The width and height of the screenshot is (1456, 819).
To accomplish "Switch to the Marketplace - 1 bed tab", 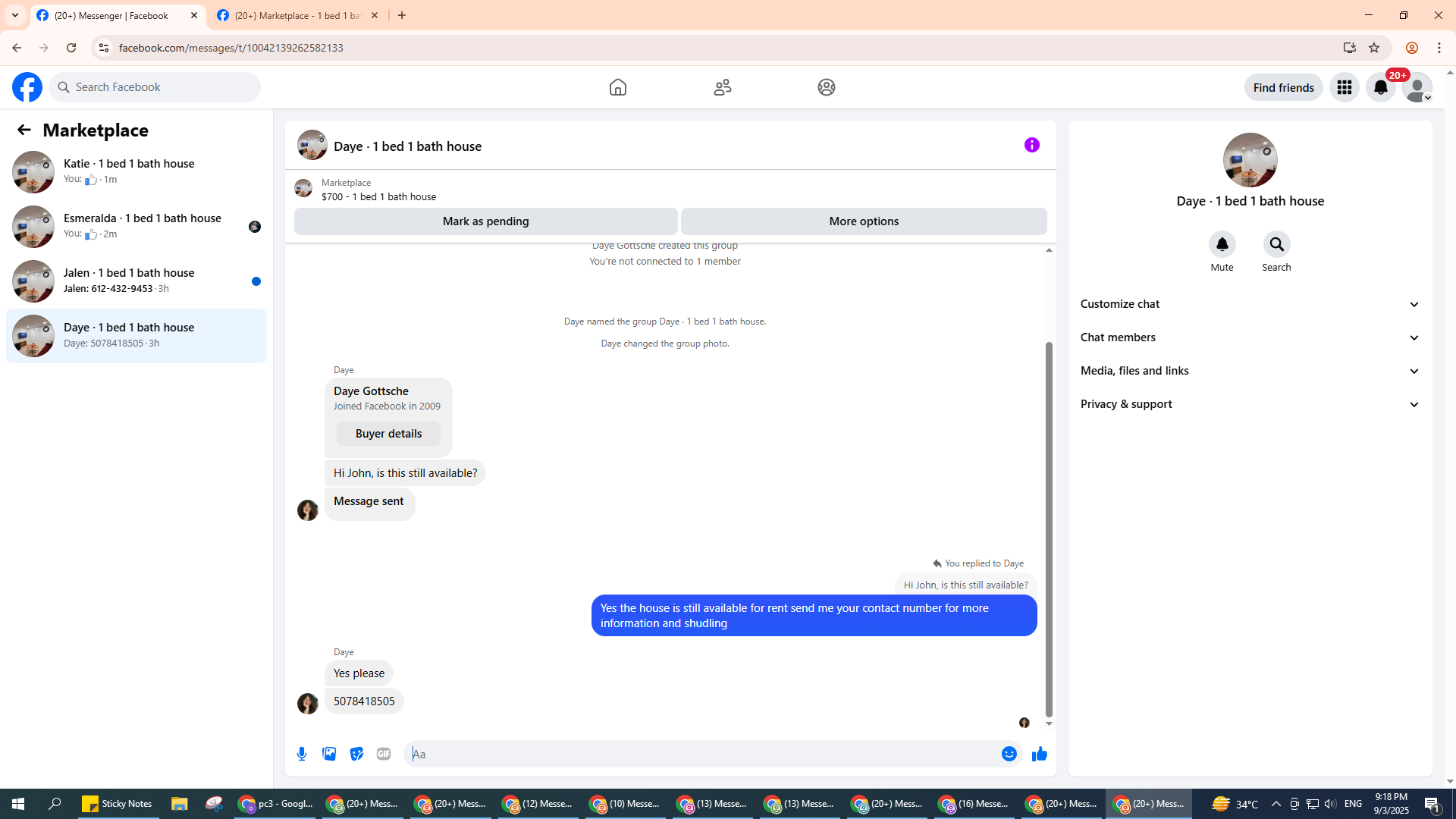I will coord(297,15).
